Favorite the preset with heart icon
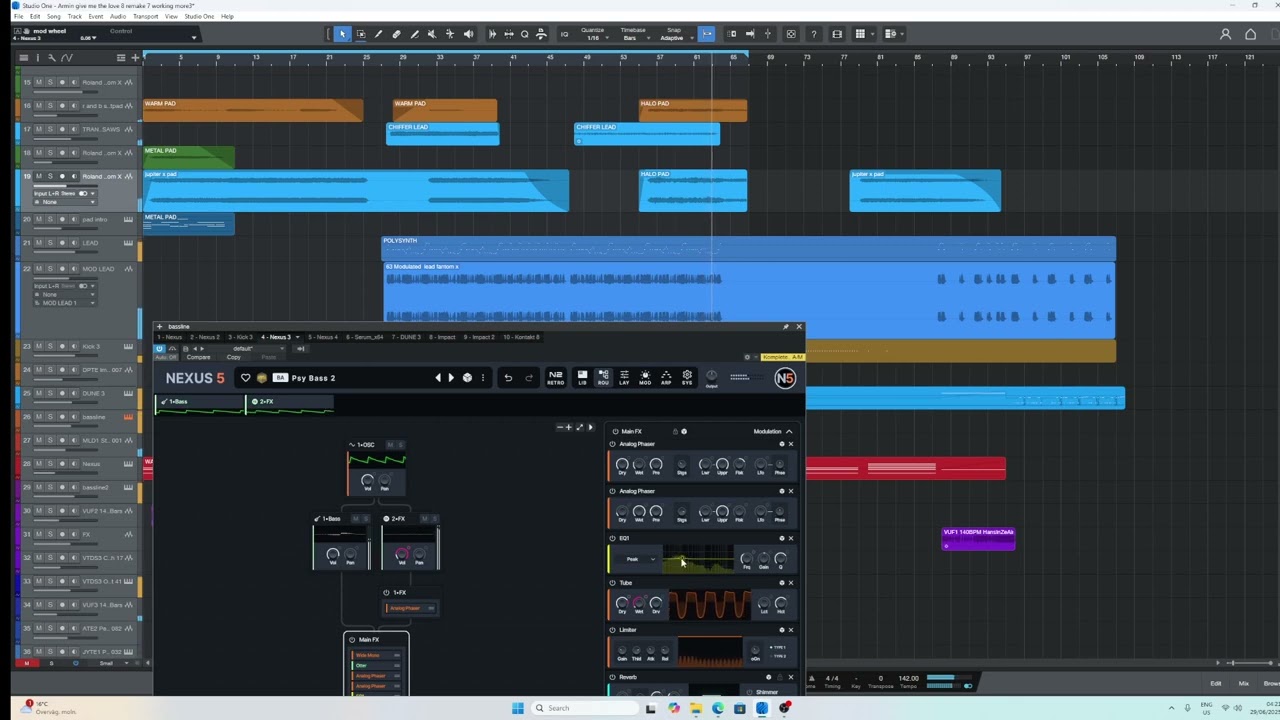Viewport: 1280px width, 720px height. click(246, 378)
